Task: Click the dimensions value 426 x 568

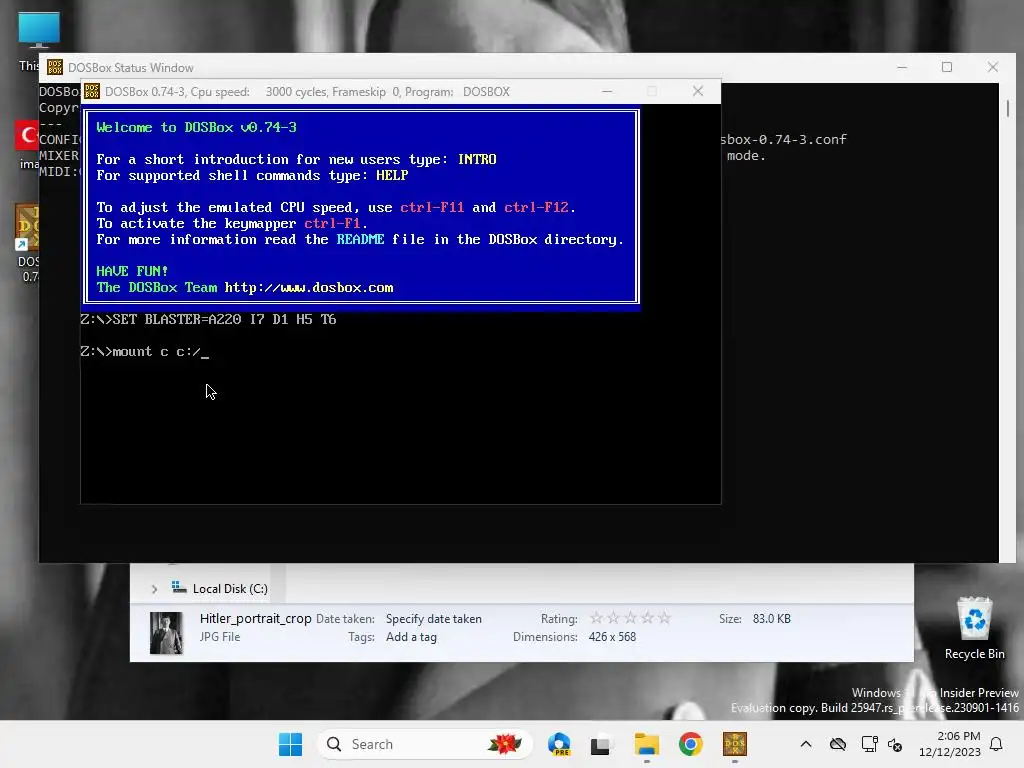Action: pos(612,637)
